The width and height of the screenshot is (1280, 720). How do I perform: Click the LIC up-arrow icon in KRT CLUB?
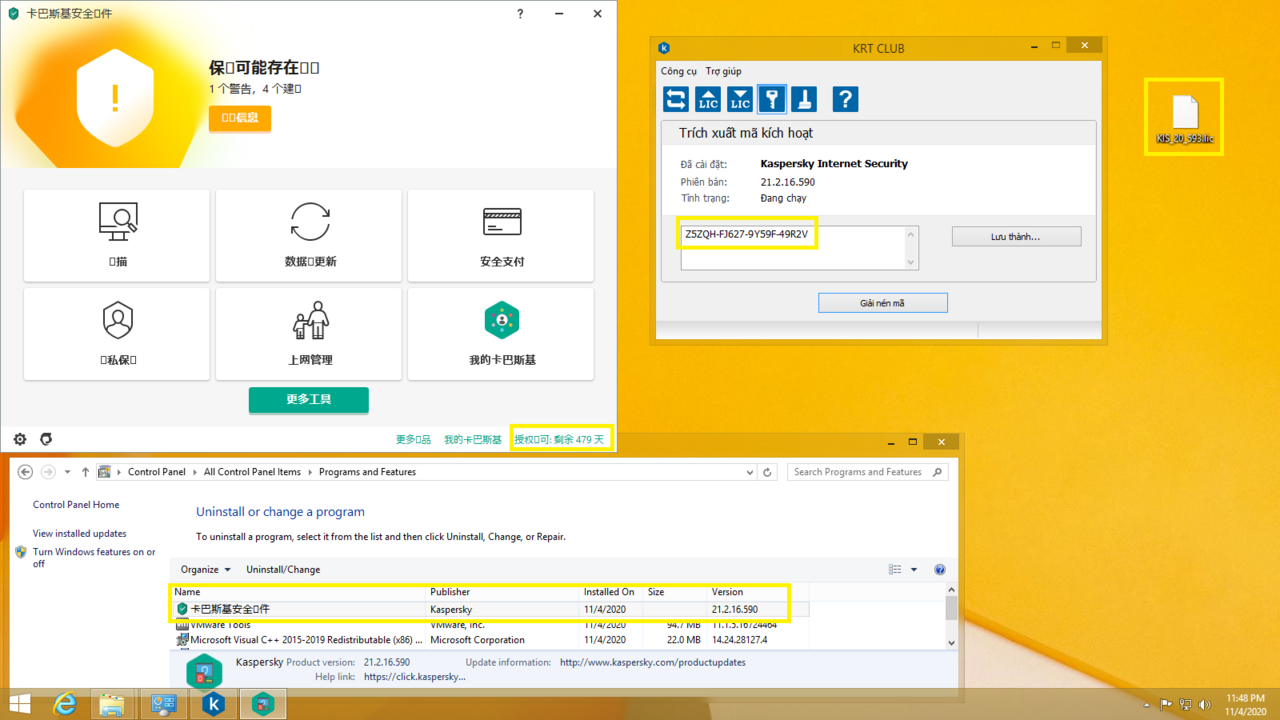[x=708, y=99]
